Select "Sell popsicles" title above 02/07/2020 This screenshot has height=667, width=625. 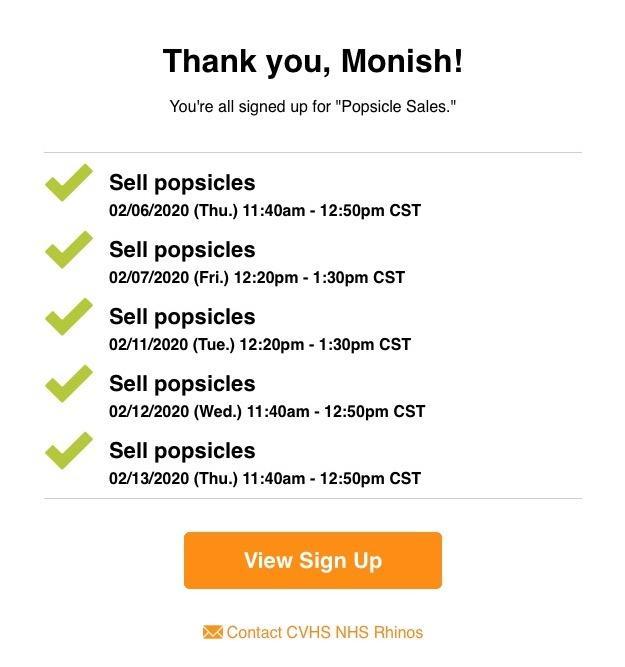point(182,250)
